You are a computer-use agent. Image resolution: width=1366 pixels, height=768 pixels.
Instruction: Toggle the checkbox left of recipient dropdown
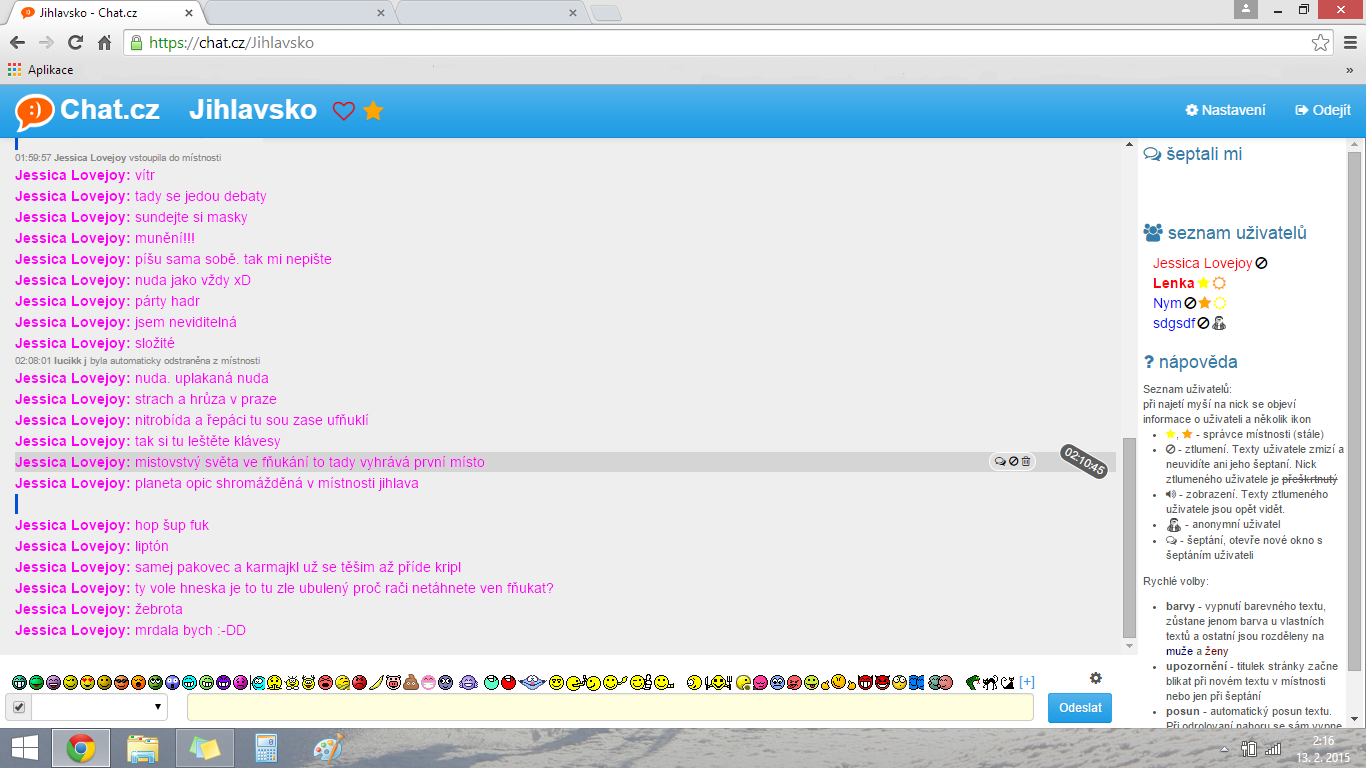(x=18, y=707)
